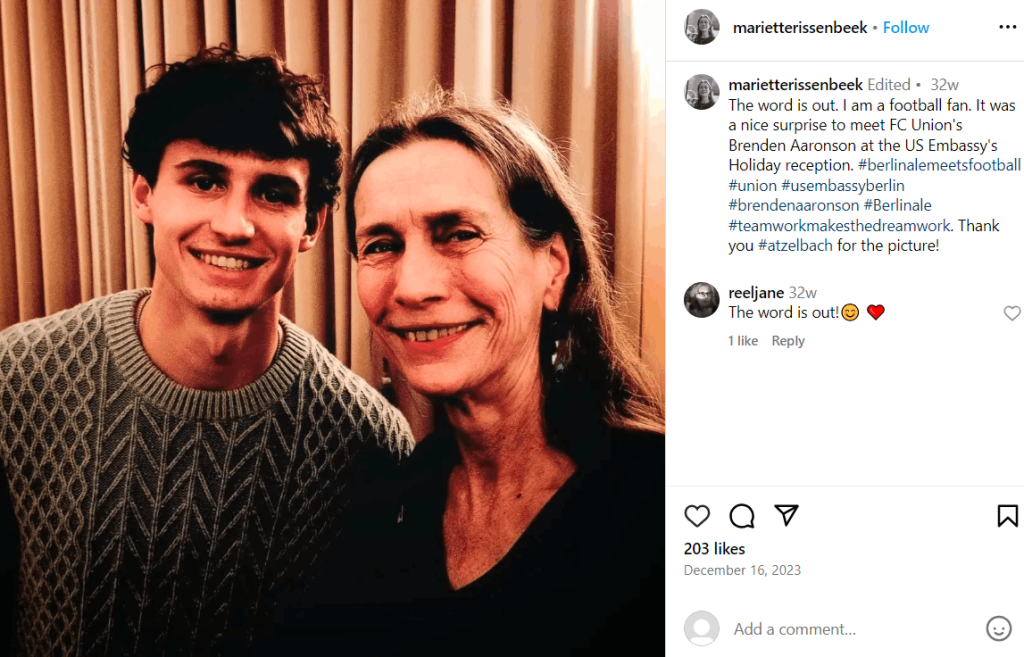Image resolution: width=1024 pixels, height=657 pixels.
Task: Open the #usembassyberlin hashtag
Action: click(842, 185)
